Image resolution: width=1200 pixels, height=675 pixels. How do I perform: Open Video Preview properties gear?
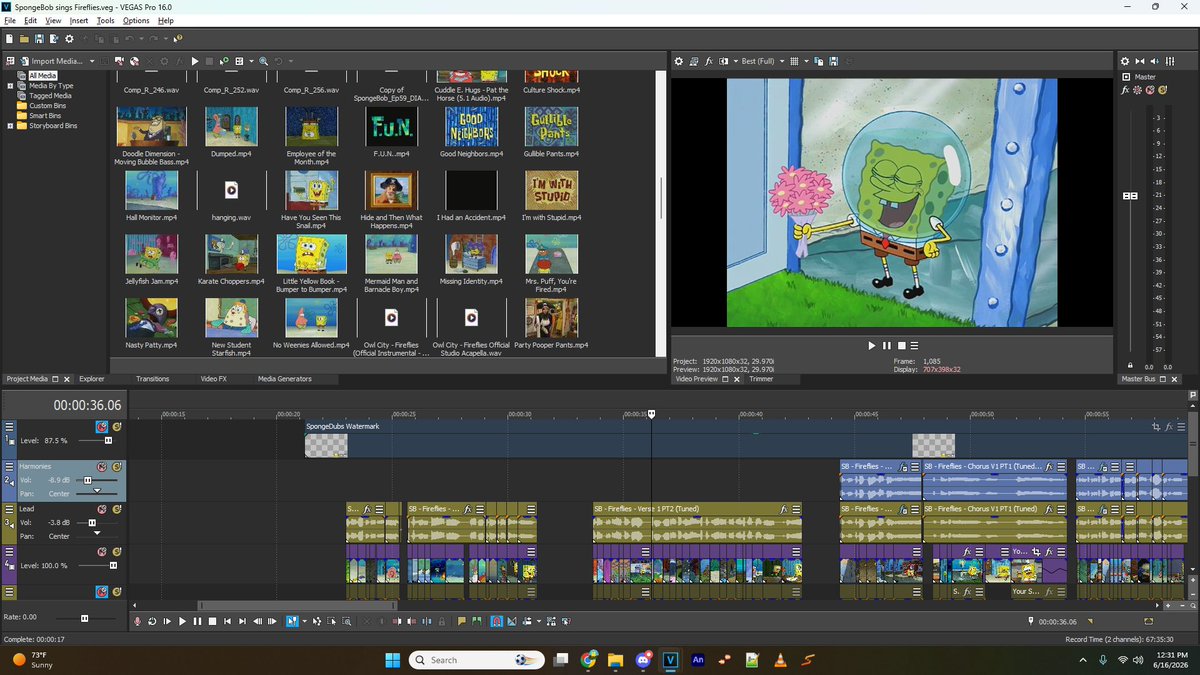pos(678,61)
